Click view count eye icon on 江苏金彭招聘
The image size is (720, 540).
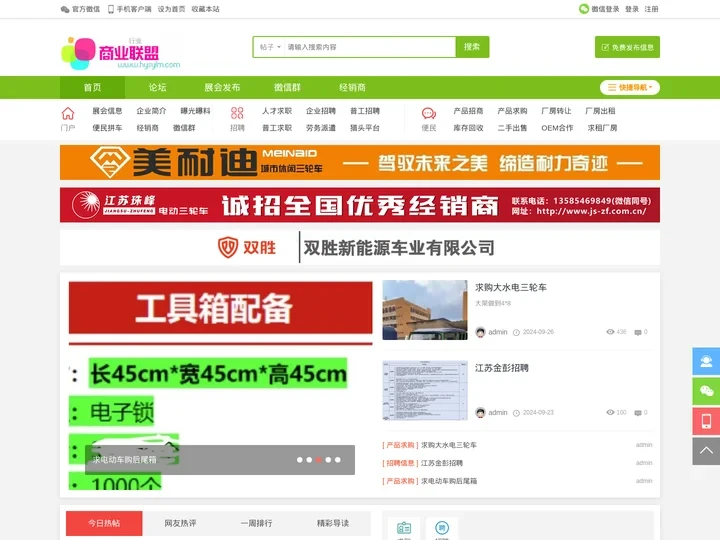(x=610, y=412)
